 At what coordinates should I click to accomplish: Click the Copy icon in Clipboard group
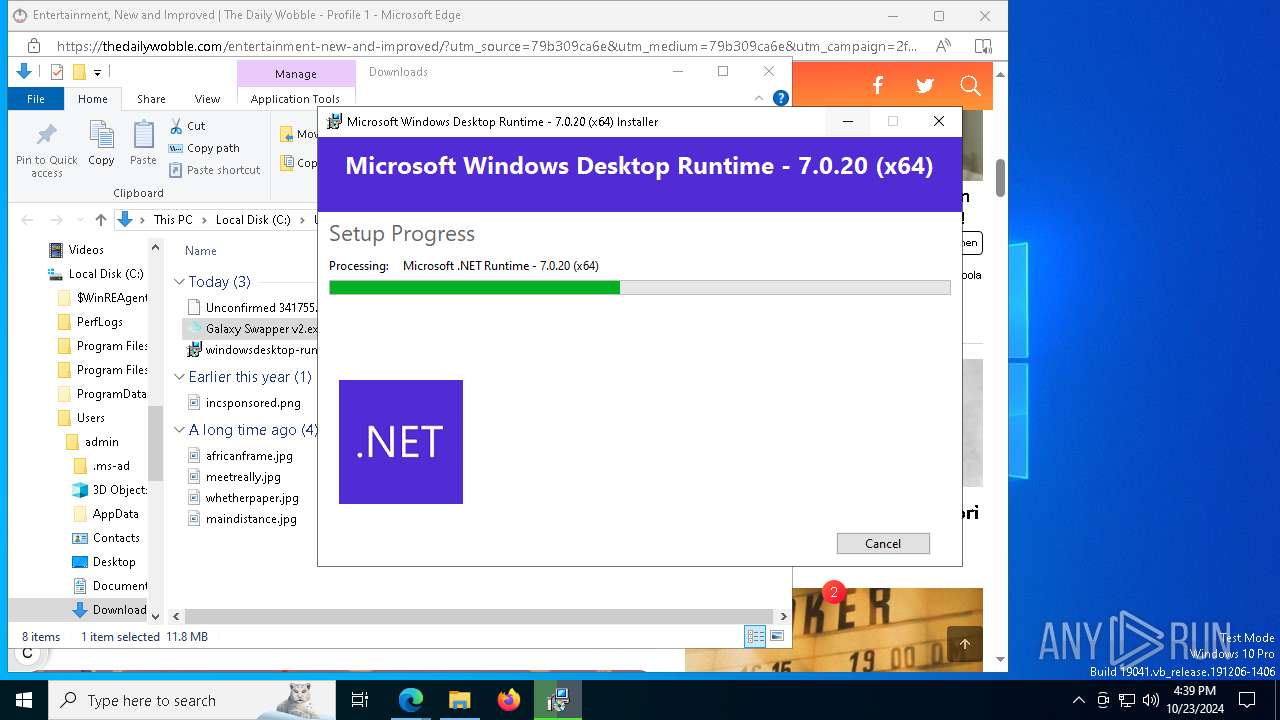[x=101, y=143]
